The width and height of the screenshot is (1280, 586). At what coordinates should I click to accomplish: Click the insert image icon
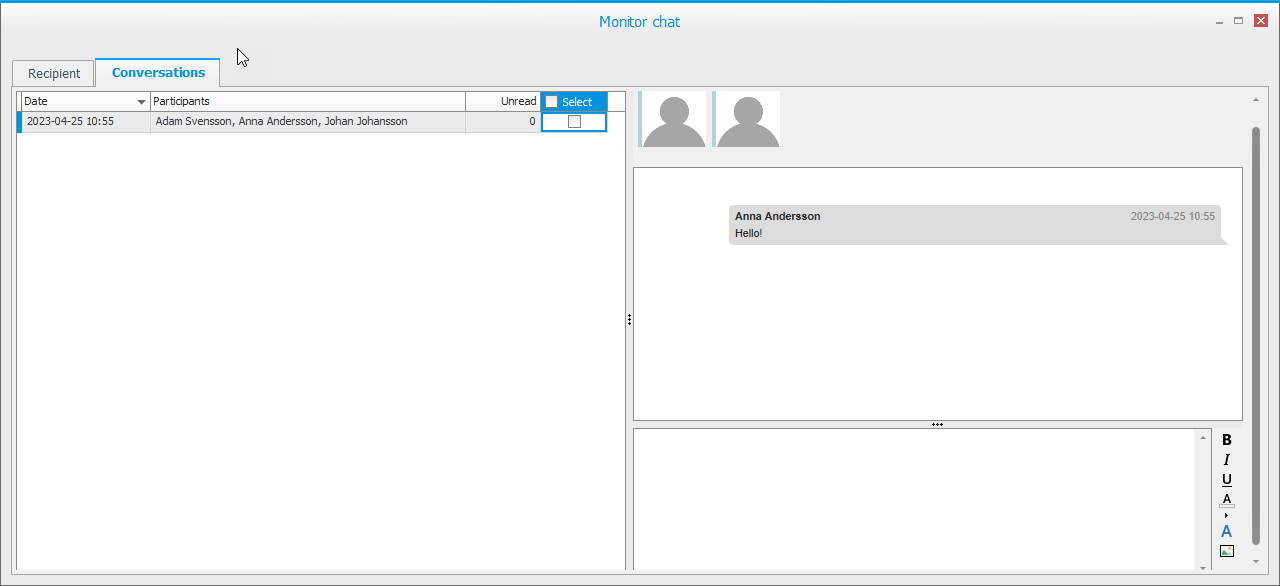coord(1227,551)
